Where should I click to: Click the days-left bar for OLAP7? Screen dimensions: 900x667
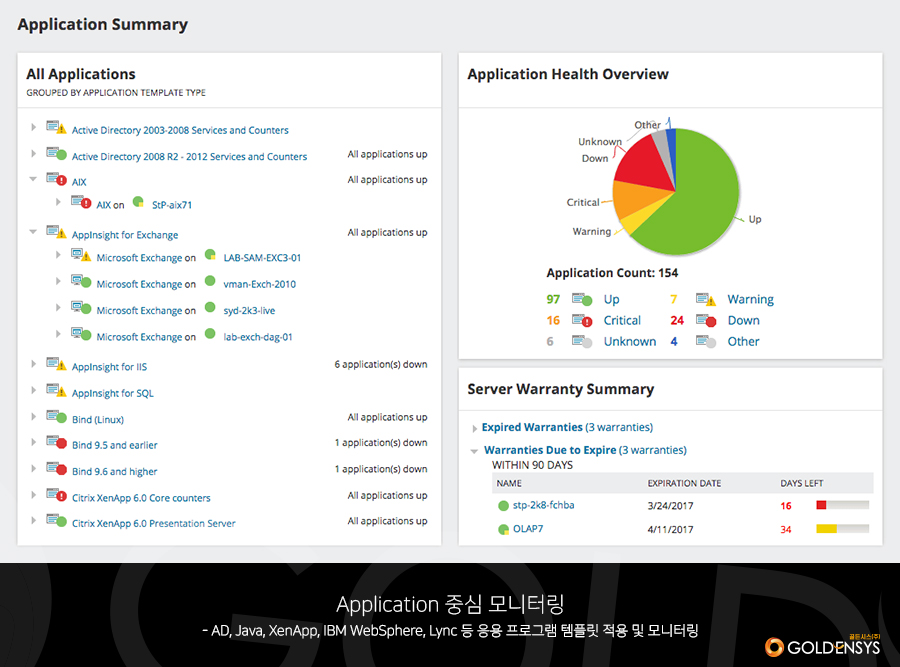coord(842,529)
